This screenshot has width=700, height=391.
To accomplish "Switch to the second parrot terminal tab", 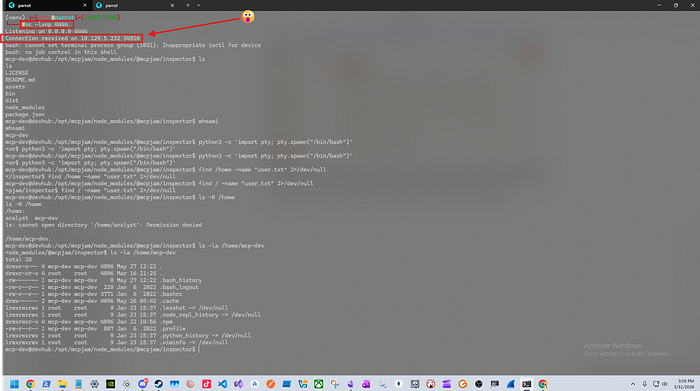I will (x=134, y=5).
